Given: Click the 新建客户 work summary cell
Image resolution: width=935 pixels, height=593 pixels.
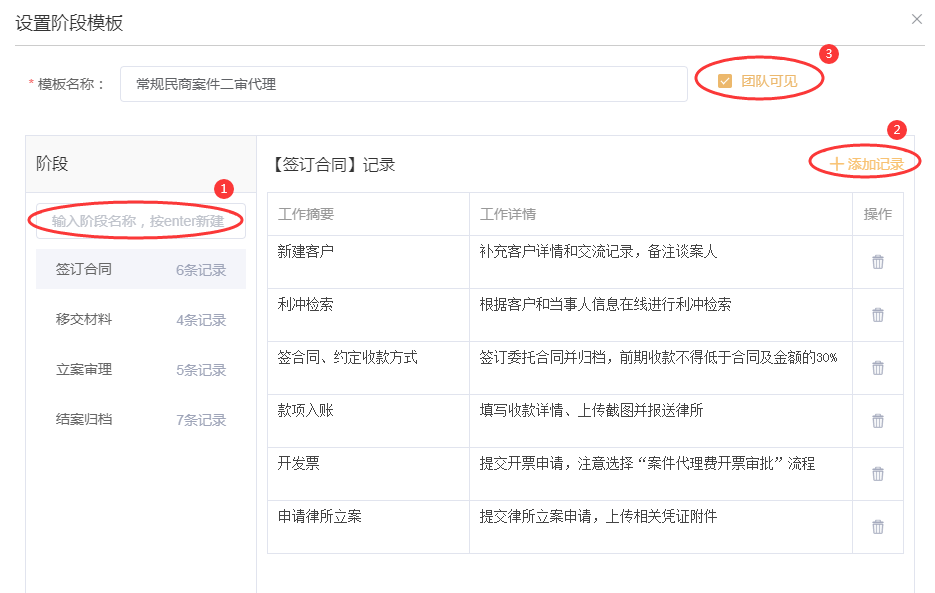Looking at the screenshot, I should pos(306,251).
